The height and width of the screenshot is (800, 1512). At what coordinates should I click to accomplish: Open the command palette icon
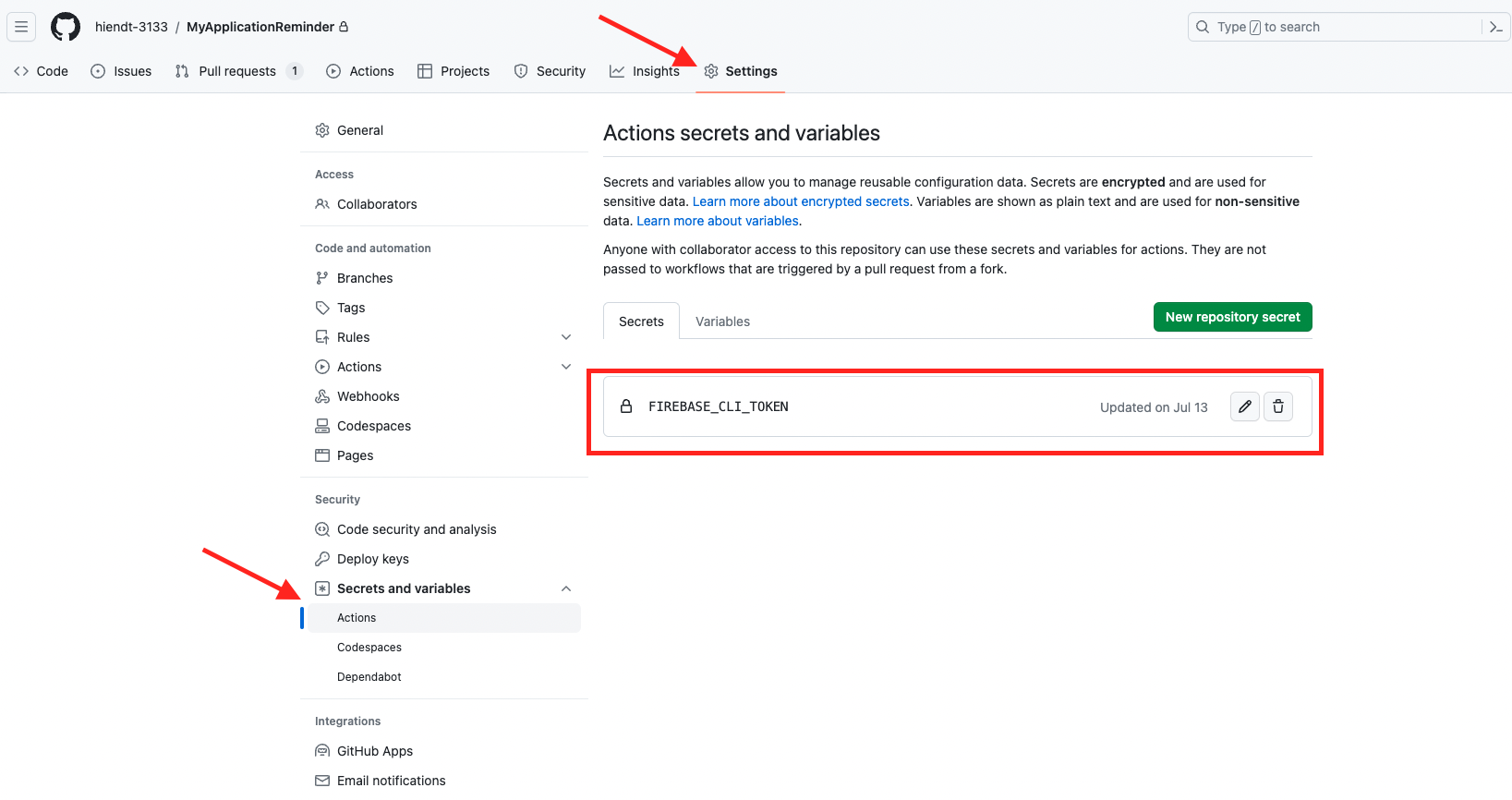click(x=1495, y=27)
